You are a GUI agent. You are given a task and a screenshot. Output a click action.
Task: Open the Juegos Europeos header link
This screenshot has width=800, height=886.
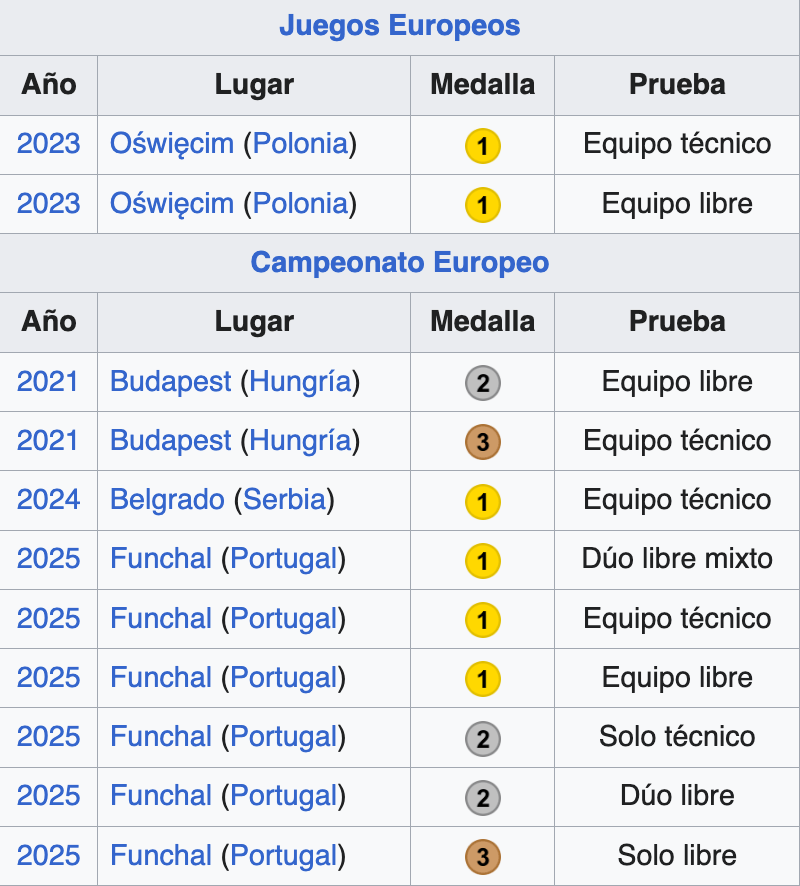[x=399, y=25]
